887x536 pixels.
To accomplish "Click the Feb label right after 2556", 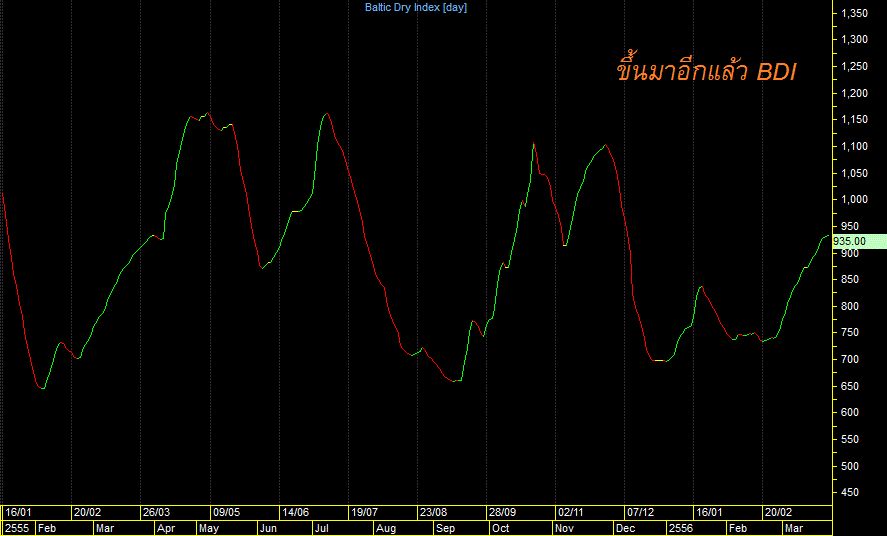I will [x=738, y=529].
